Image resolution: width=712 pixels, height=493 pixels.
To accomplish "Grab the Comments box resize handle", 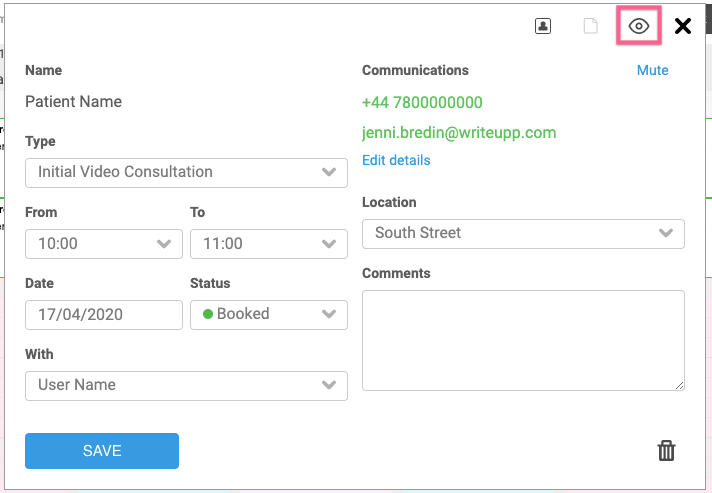I will (x=679, y=385).
